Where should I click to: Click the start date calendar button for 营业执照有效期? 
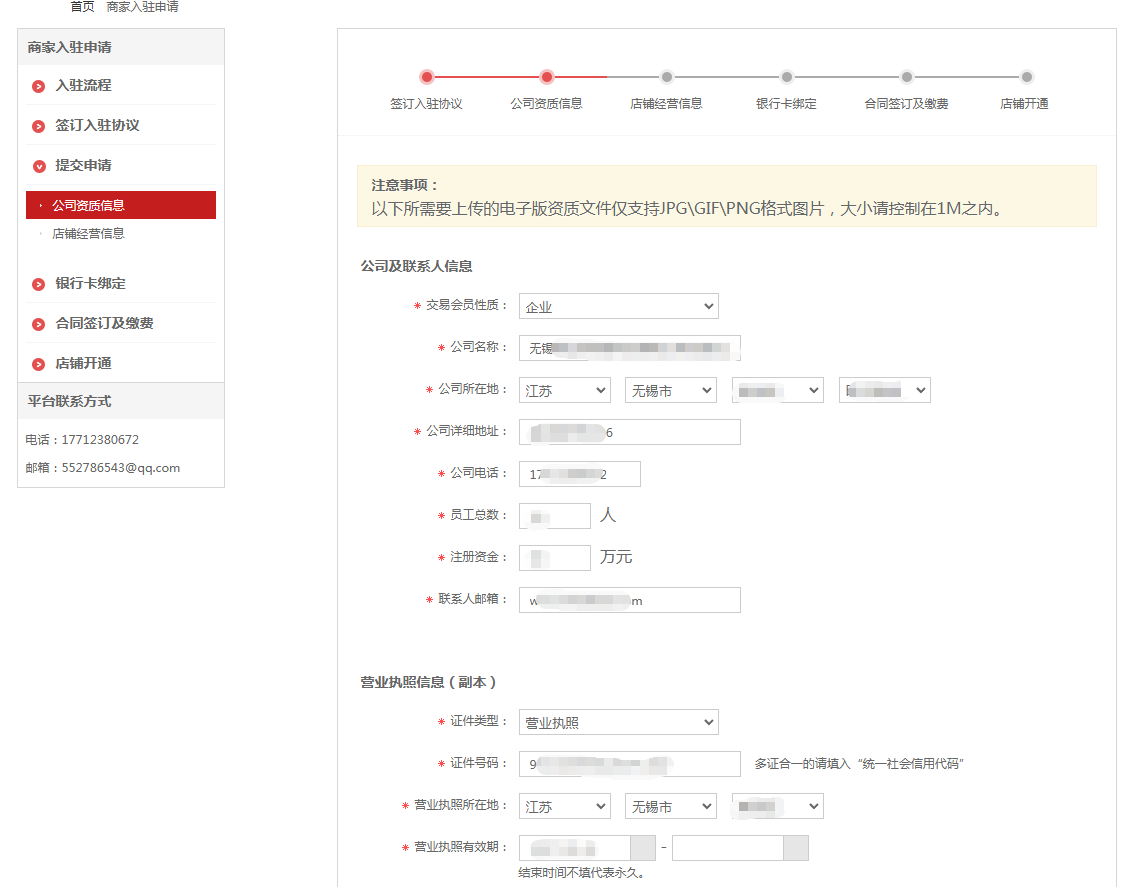click(x=643, y=848)
